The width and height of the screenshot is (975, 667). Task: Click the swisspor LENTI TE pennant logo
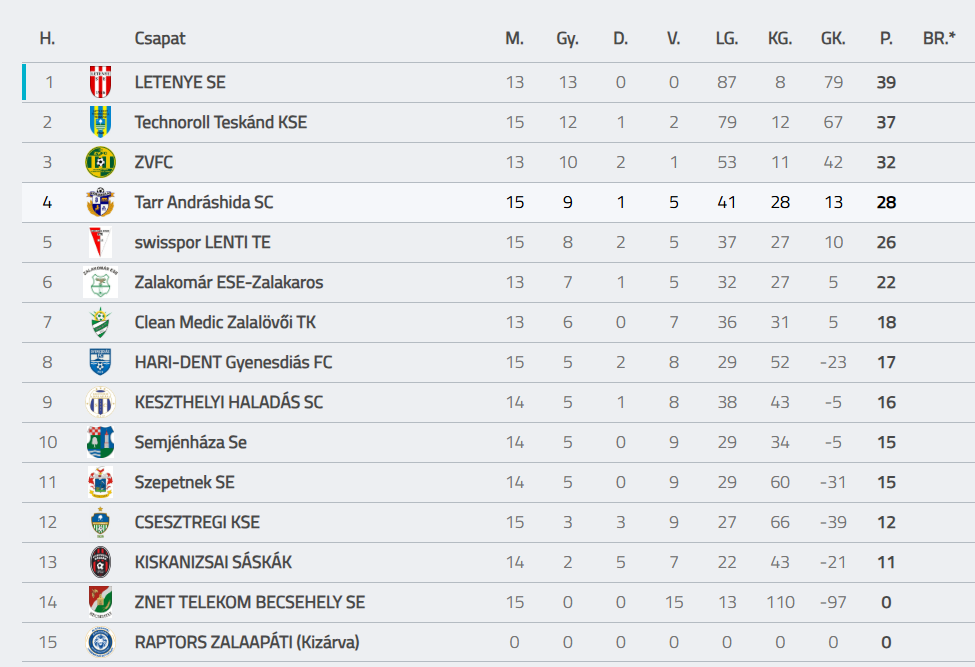[x=100, y=242]
